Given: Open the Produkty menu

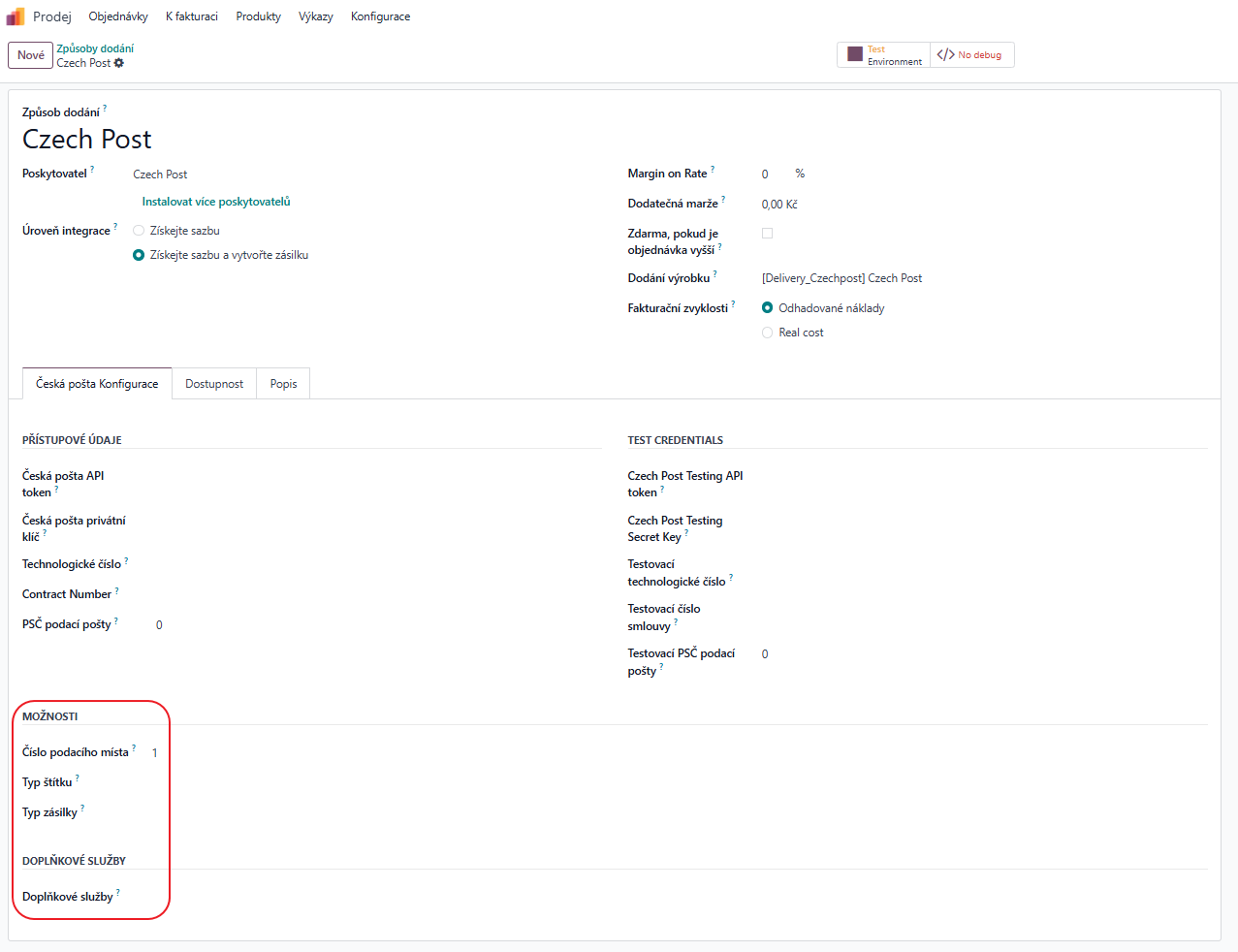Looking at the screenshot, I should [x=259, y=16].
